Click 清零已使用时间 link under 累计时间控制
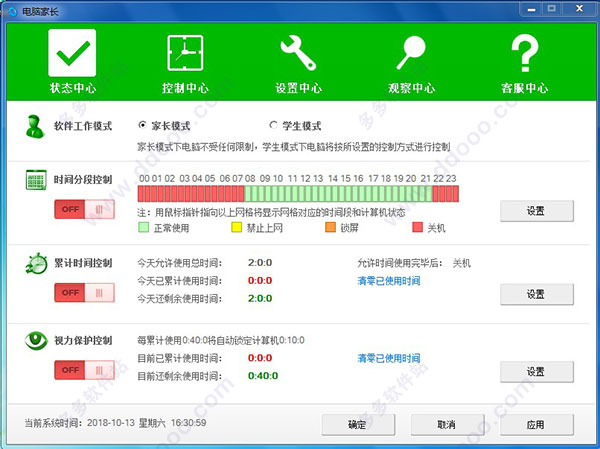 coord(389,281)
